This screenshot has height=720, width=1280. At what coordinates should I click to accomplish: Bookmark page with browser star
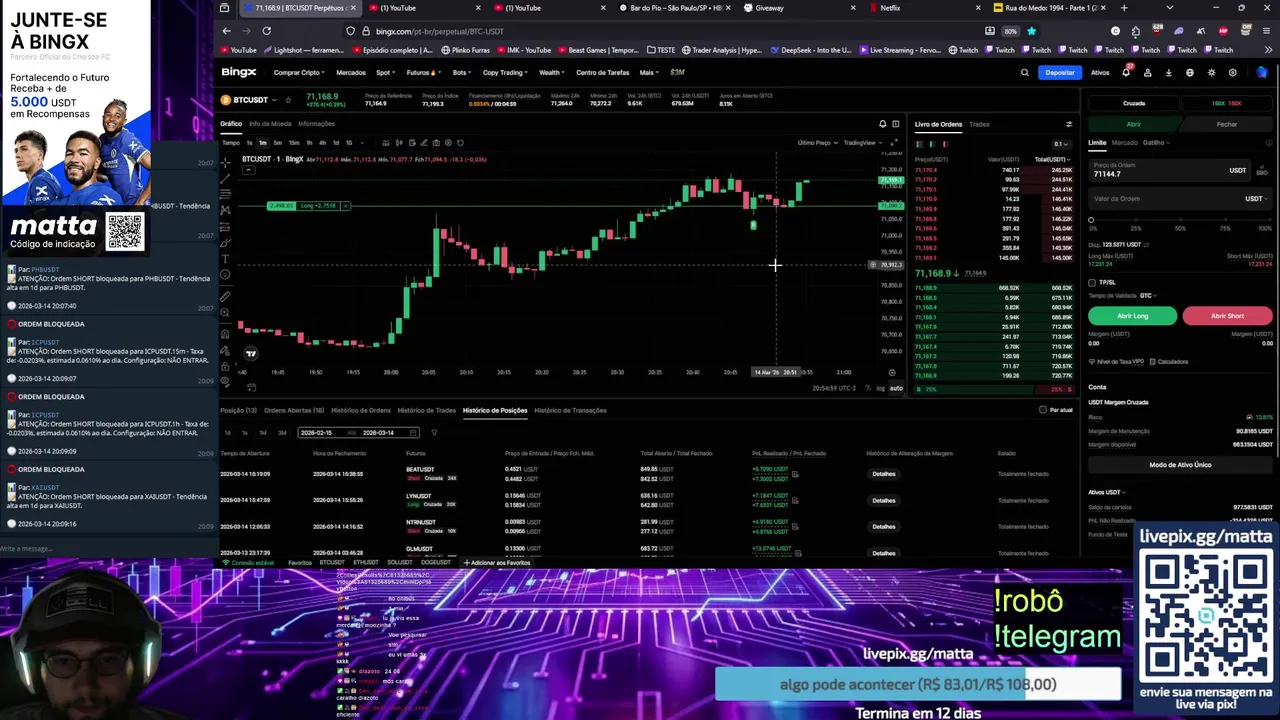(1032, 31)
